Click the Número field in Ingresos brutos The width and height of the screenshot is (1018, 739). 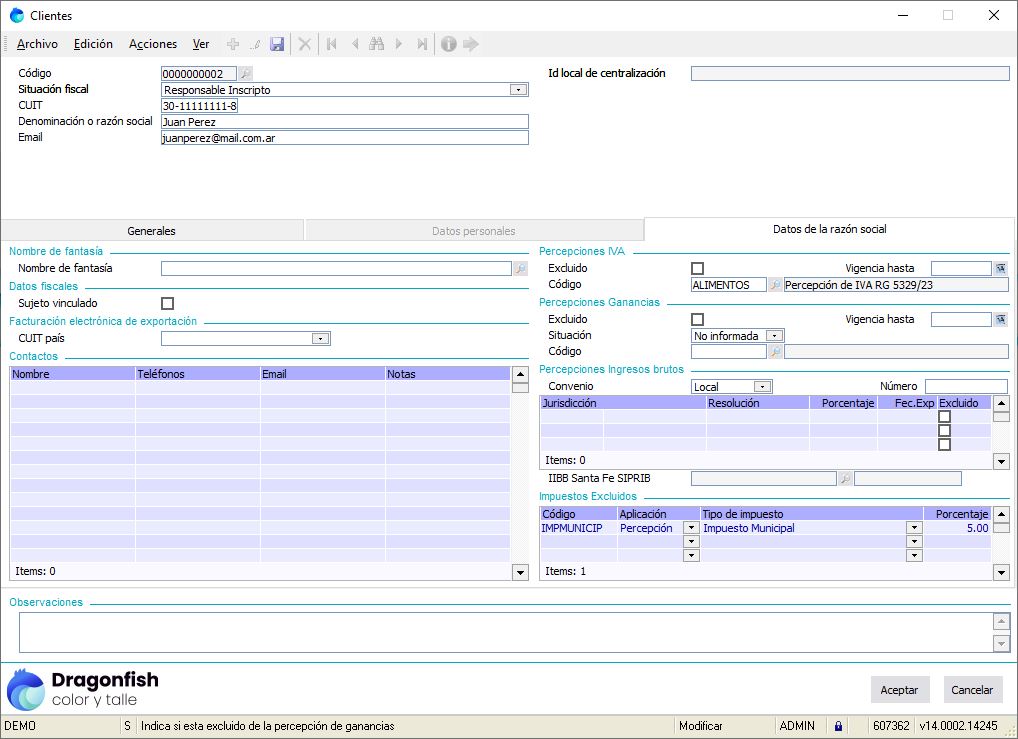pos(966,386)
